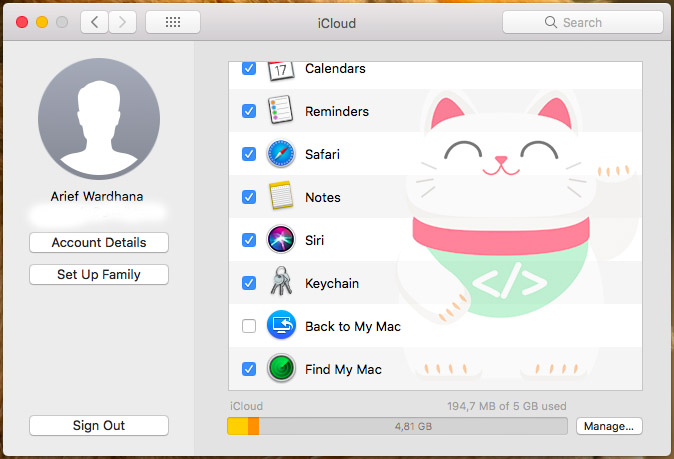Show all preferences grid button
This screenshot has width=674, height=459.
click(173, 22)
